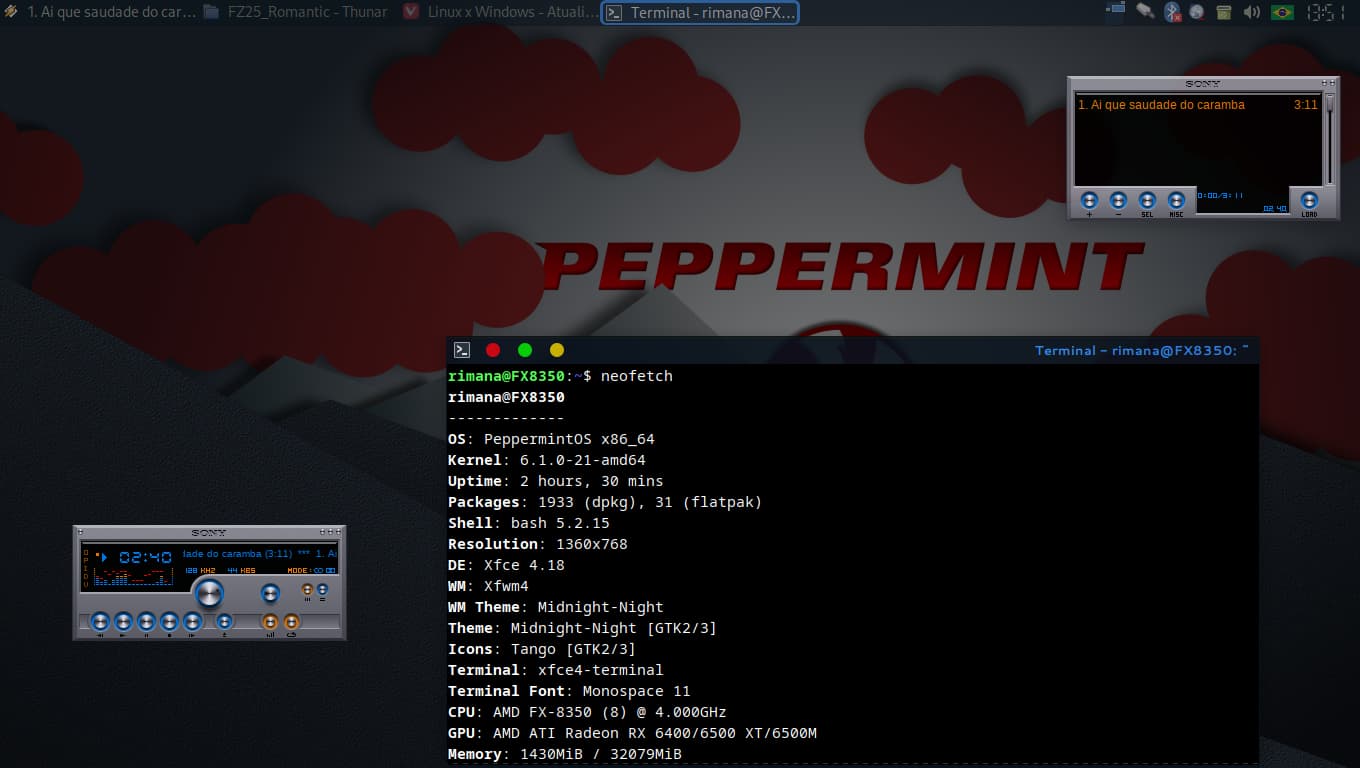Click the 'WM Theme: Midnight-Night' line
Screen dimensions: 1360x768
coord(556,607)
